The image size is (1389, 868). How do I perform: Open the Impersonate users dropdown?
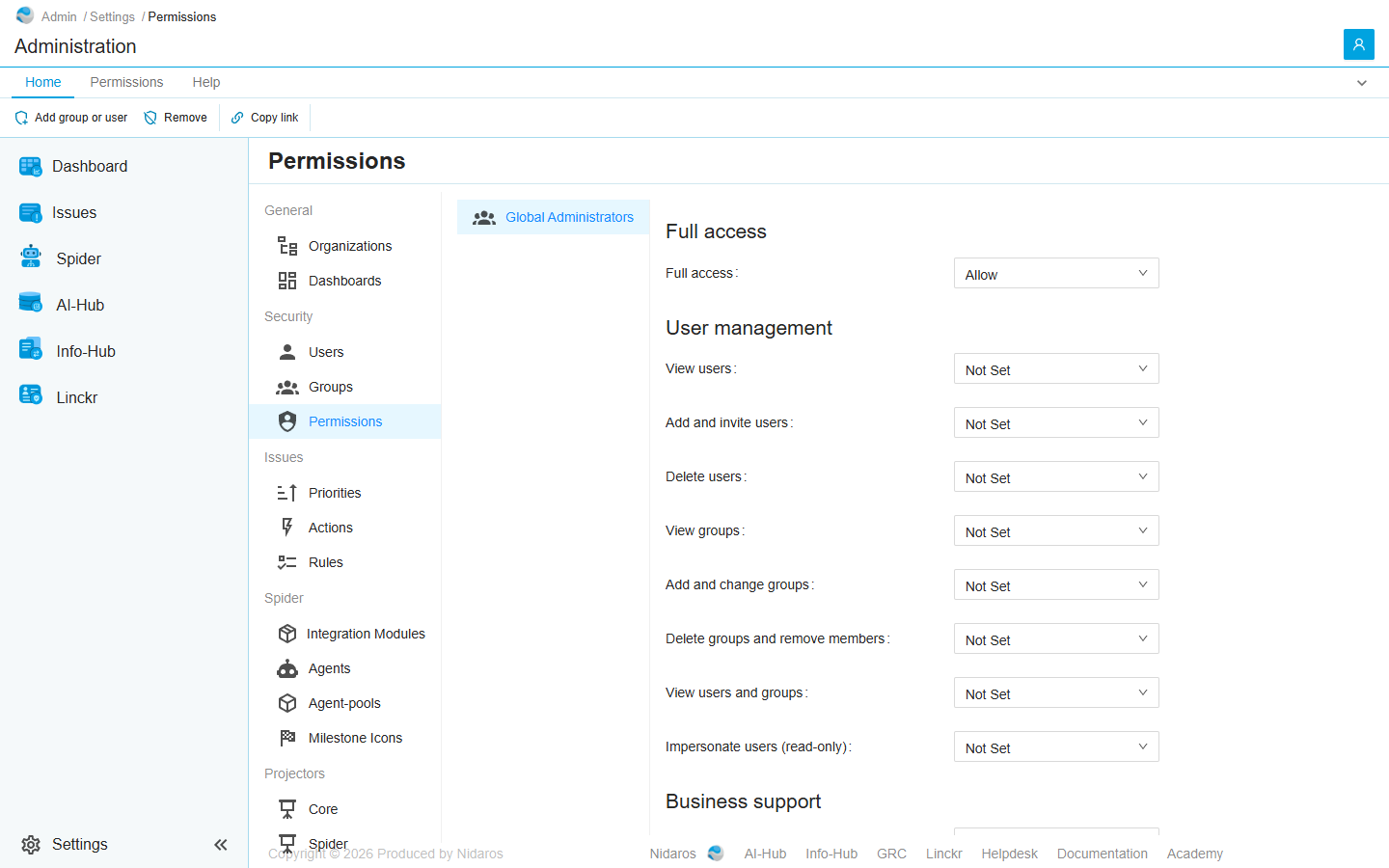(1056, 746)
